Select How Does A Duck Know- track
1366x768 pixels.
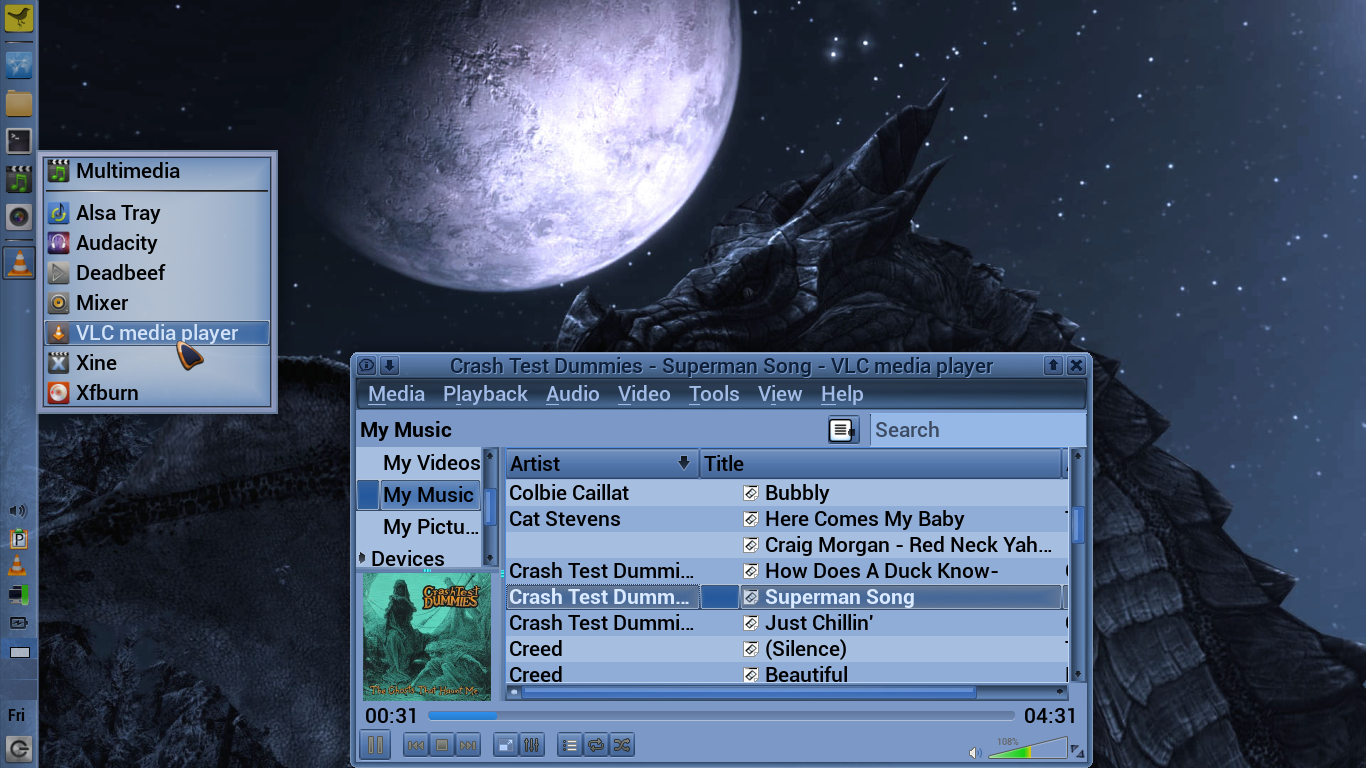coord(786,571)
